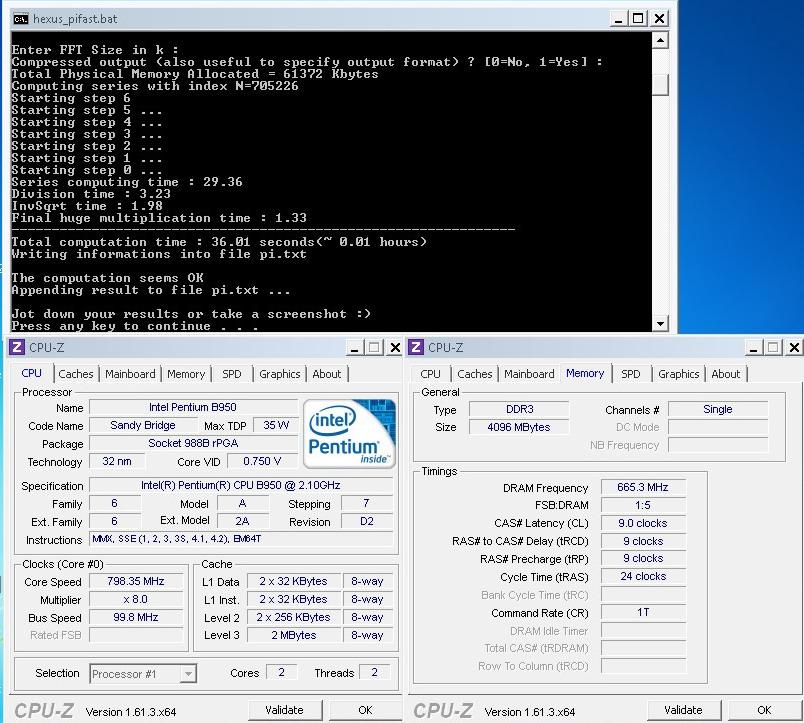Open Caches tab in right CPU-Z window
804x723 pixels.
[x=475, y=374]
